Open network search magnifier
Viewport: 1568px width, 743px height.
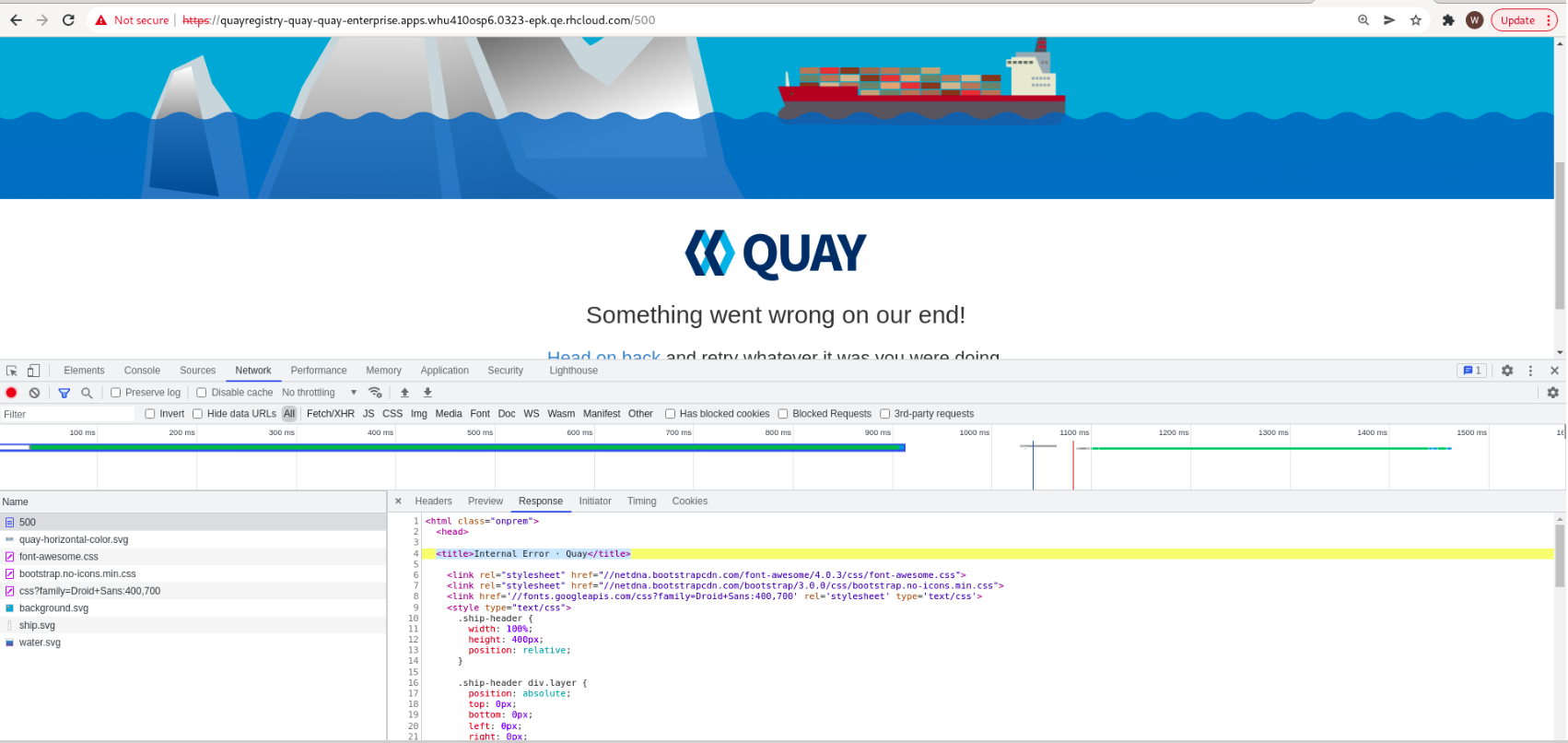(87, 393)
